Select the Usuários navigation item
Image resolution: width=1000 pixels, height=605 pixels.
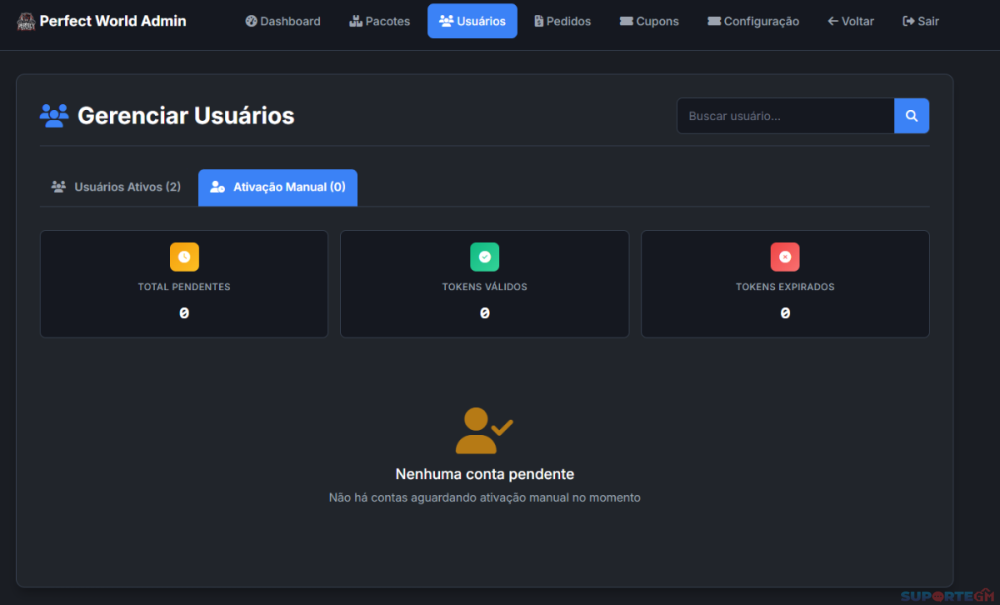(x=472, y=21)
